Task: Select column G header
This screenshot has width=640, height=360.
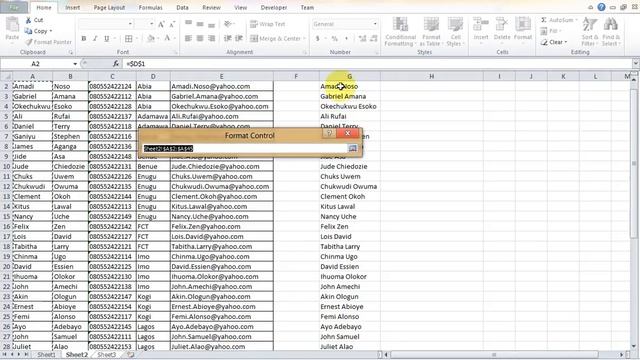Action: (349, 76)
